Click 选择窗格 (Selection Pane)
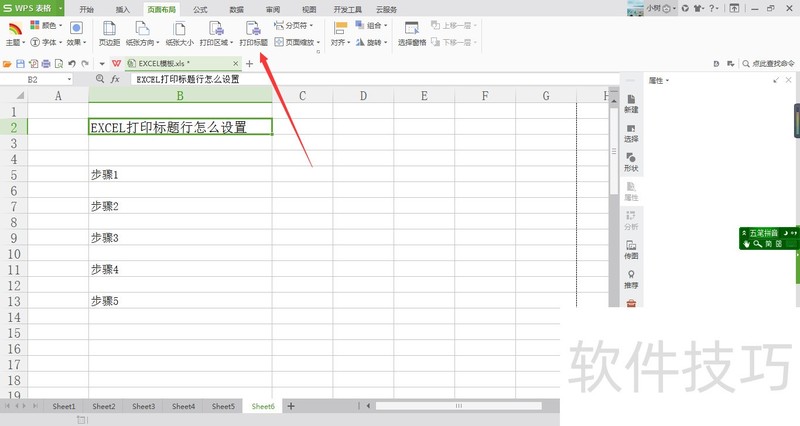Viewport: 800px width, 426px height. point(412,34)
